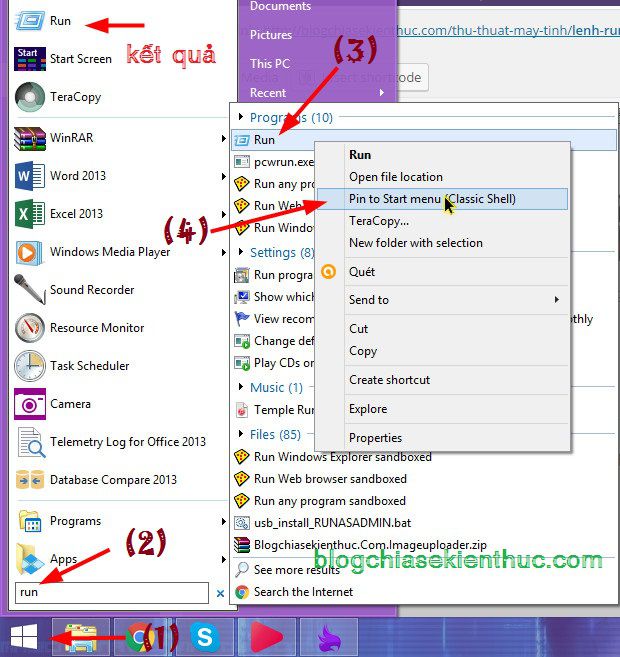Open the Resource Monitor gauge icon
620x657 pixels.
30,328
